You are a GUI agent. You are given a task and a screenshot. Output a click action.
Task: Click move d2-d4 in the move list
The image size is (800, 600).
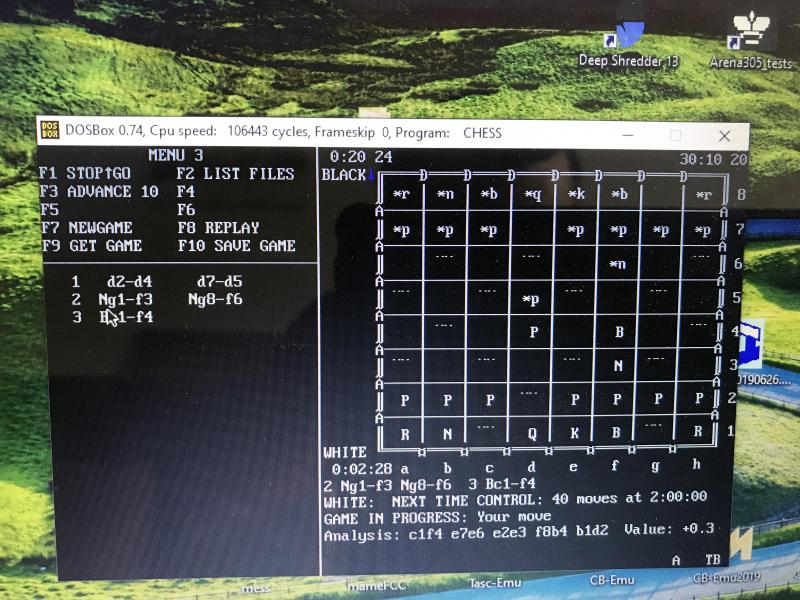(129, 282)
